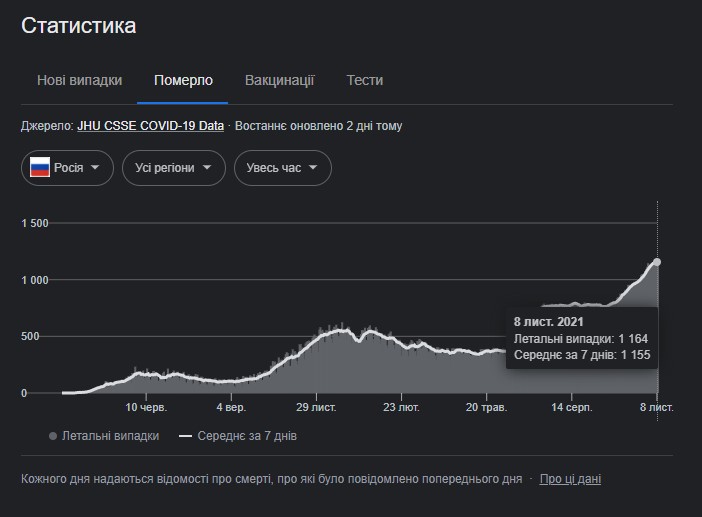Viewport: 702px width, 517px height.
Task: Click the gray dot legend marker
Action: tap(52, 436)
